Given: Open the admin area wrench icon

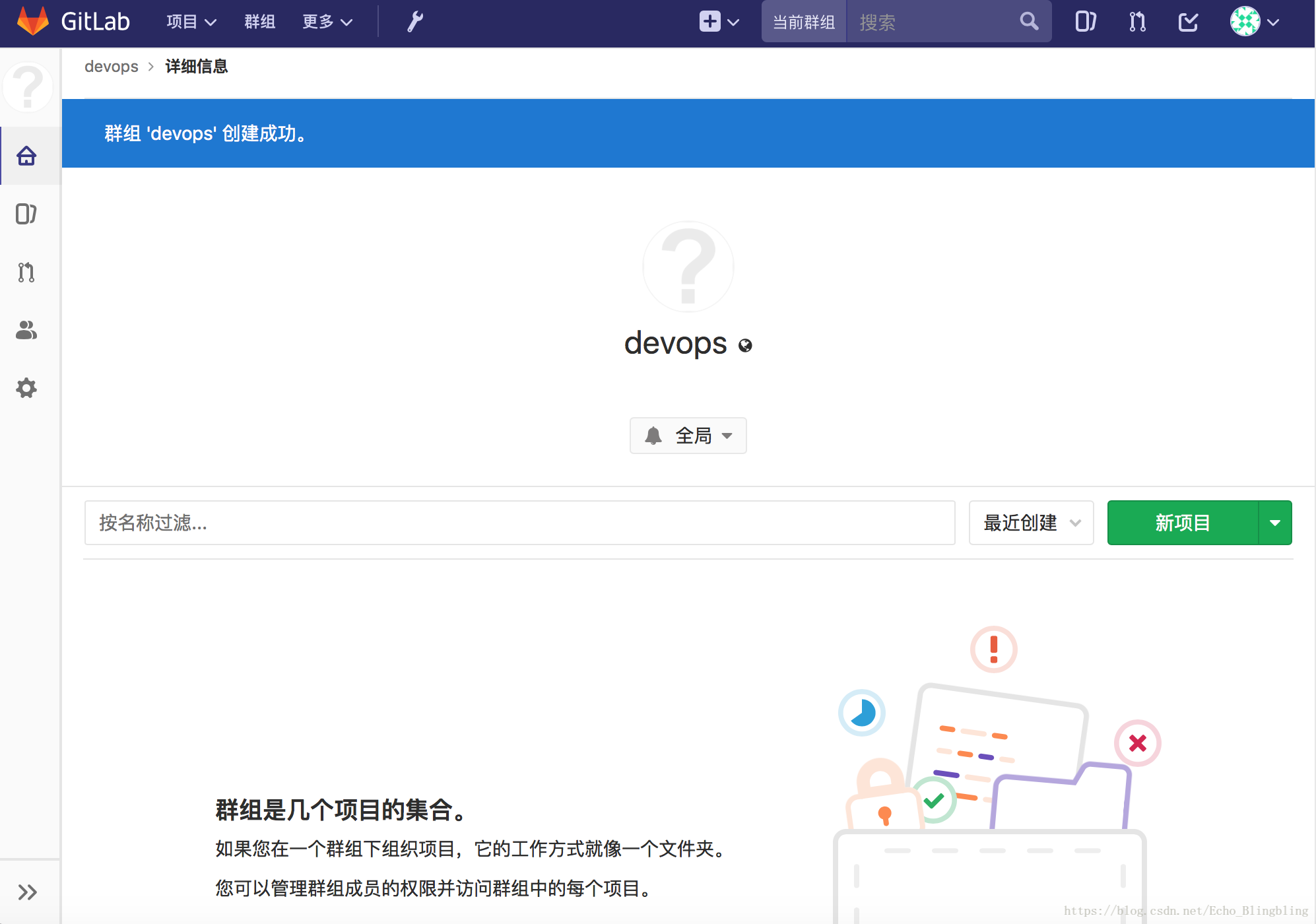Looking at the screenshot, I should click(x=414, y=22).
